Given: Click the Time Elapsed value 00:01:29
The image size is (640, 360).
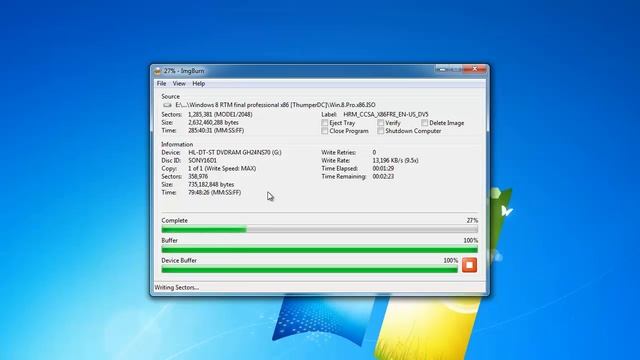Looking at the screenshot, I should click(x=383, y=169).
